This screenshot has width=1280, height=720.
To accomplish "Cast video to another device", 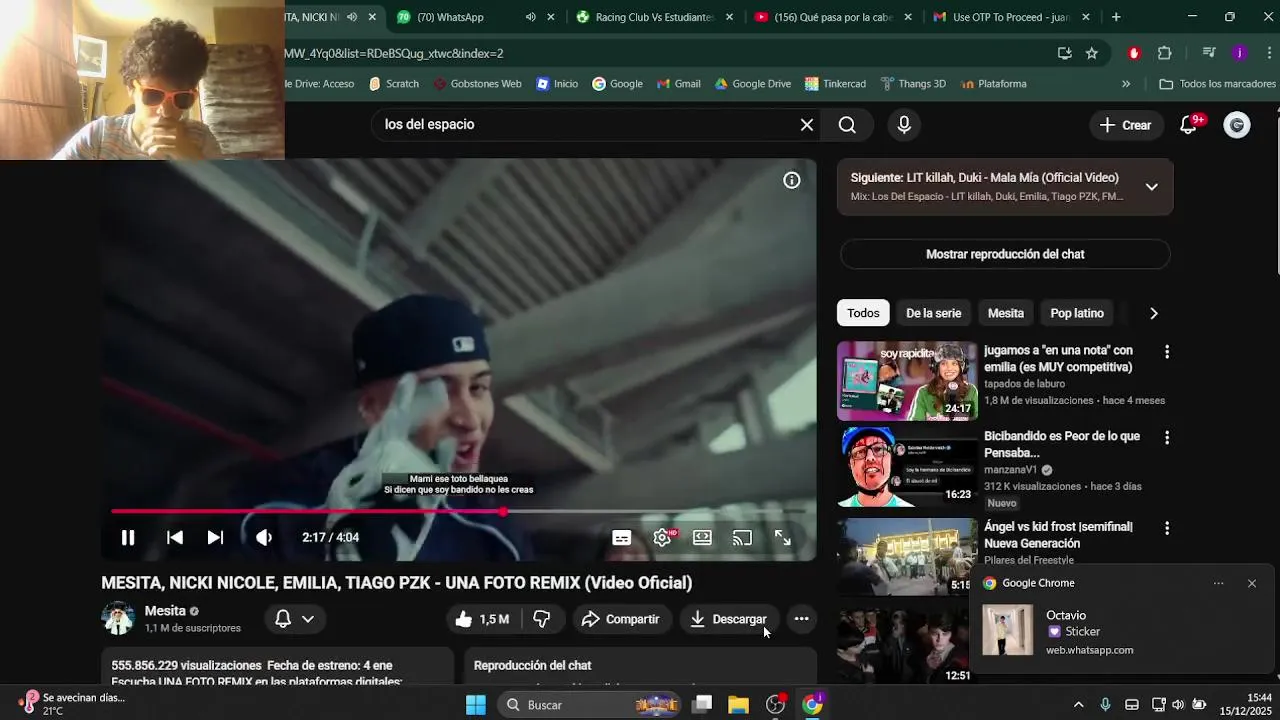I will pos(742,538).
